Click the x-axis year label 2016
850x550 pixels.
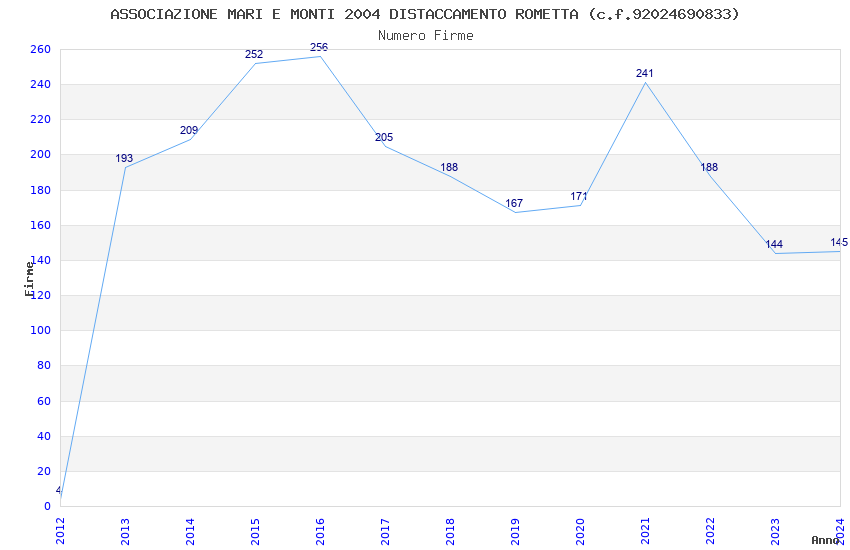click(320, 531)
